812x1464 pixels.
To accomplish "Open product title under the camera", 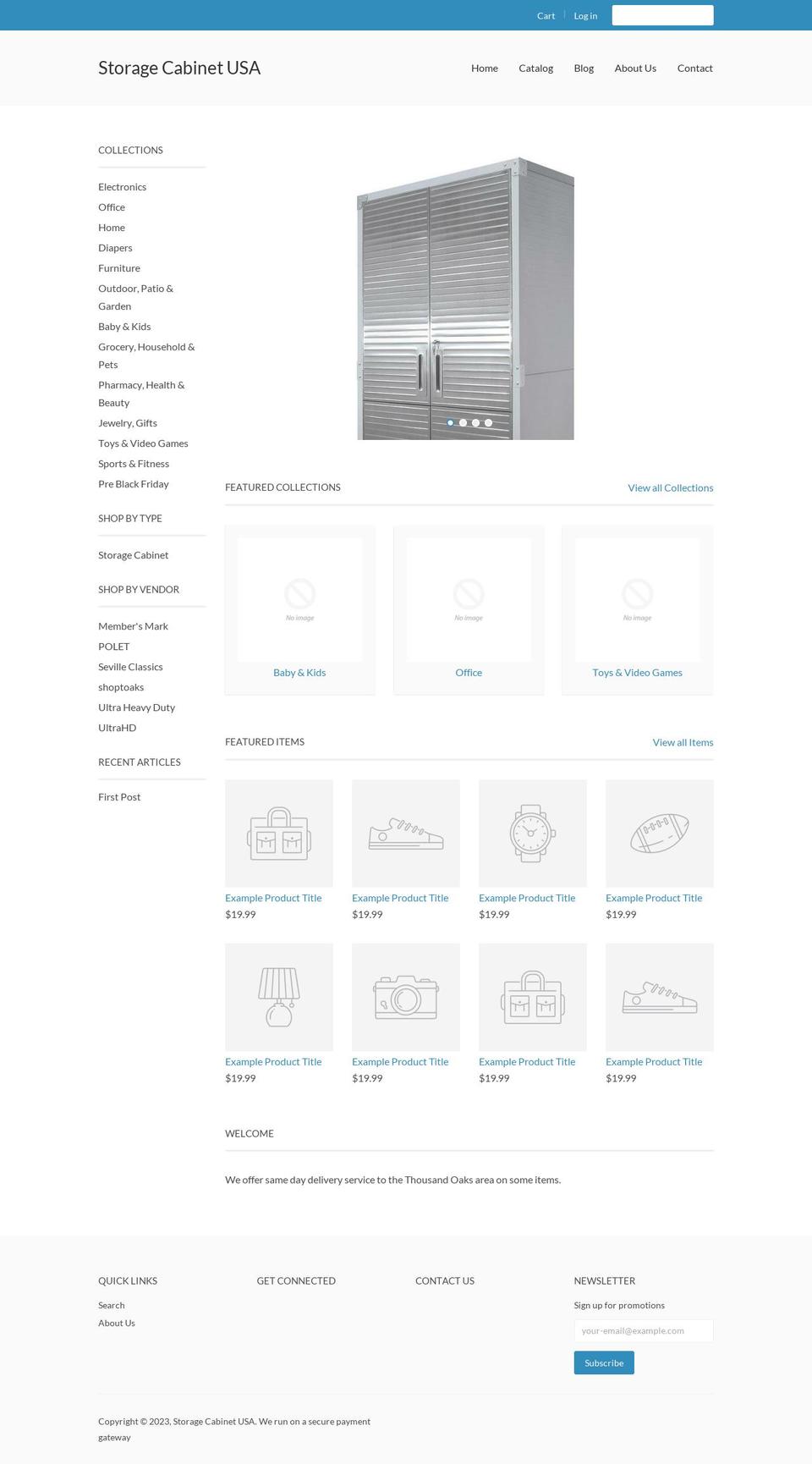I will point(400,1062).
